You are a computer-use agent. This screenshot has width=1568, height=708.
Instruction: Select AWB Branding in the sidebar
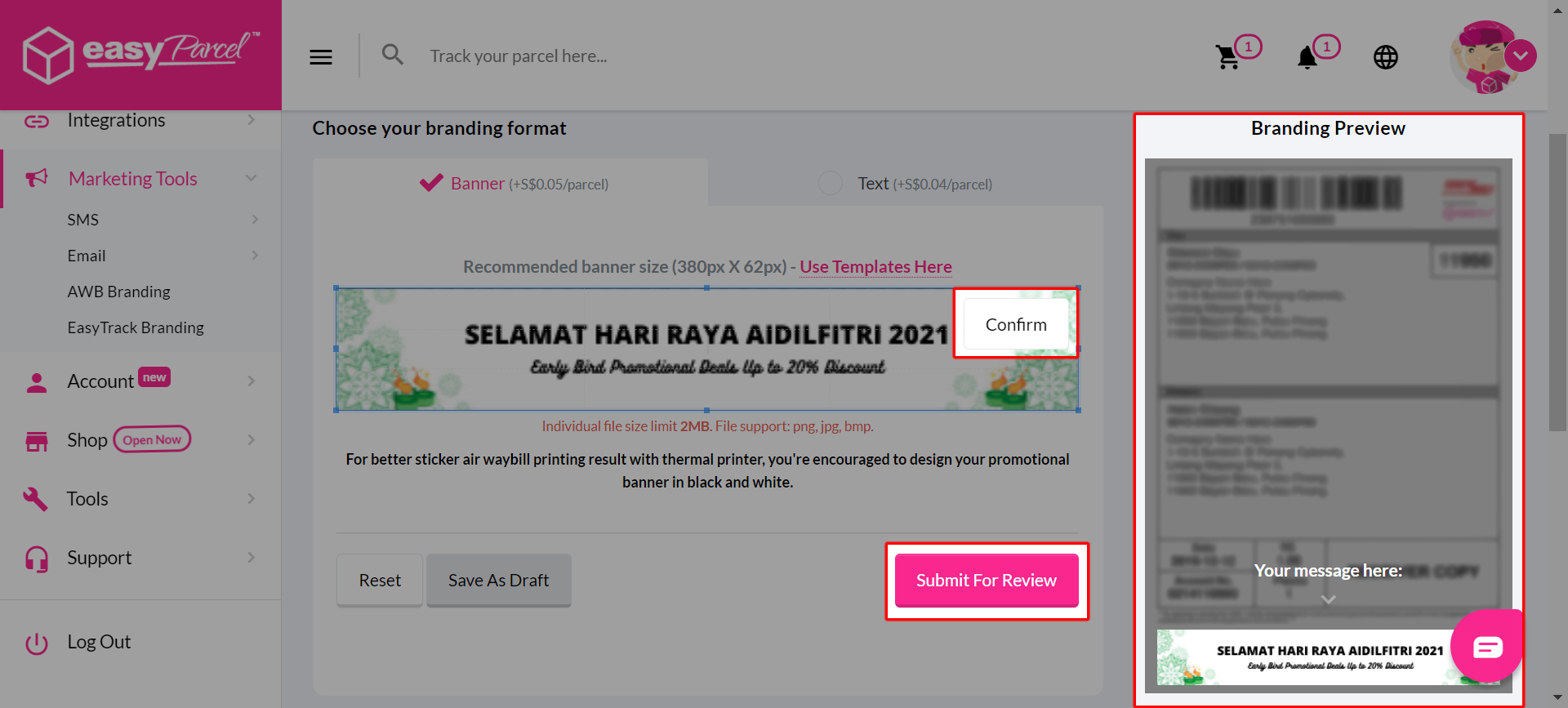click(118, 292)
